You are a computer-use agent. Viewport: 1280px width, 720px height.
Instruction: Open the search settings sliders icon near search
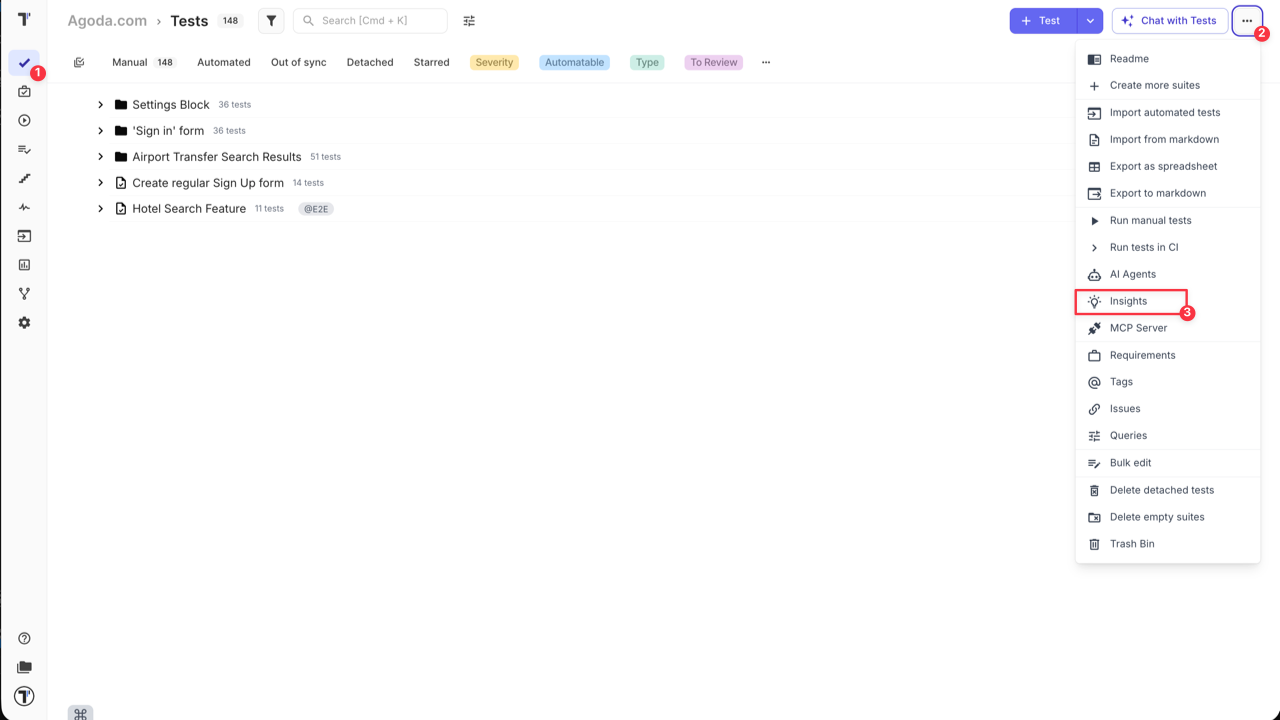coord(468,20)
